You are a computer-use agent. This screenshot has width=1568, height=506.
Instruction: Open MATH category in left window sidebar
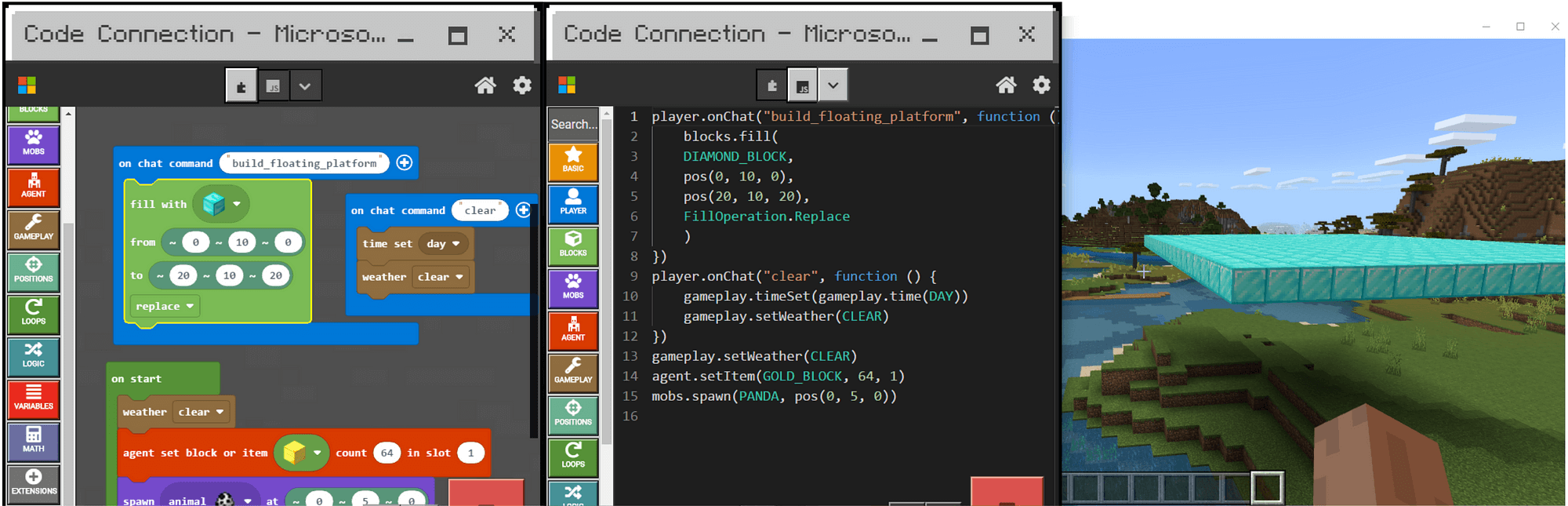pyautogui.click(x=34, y=441)
